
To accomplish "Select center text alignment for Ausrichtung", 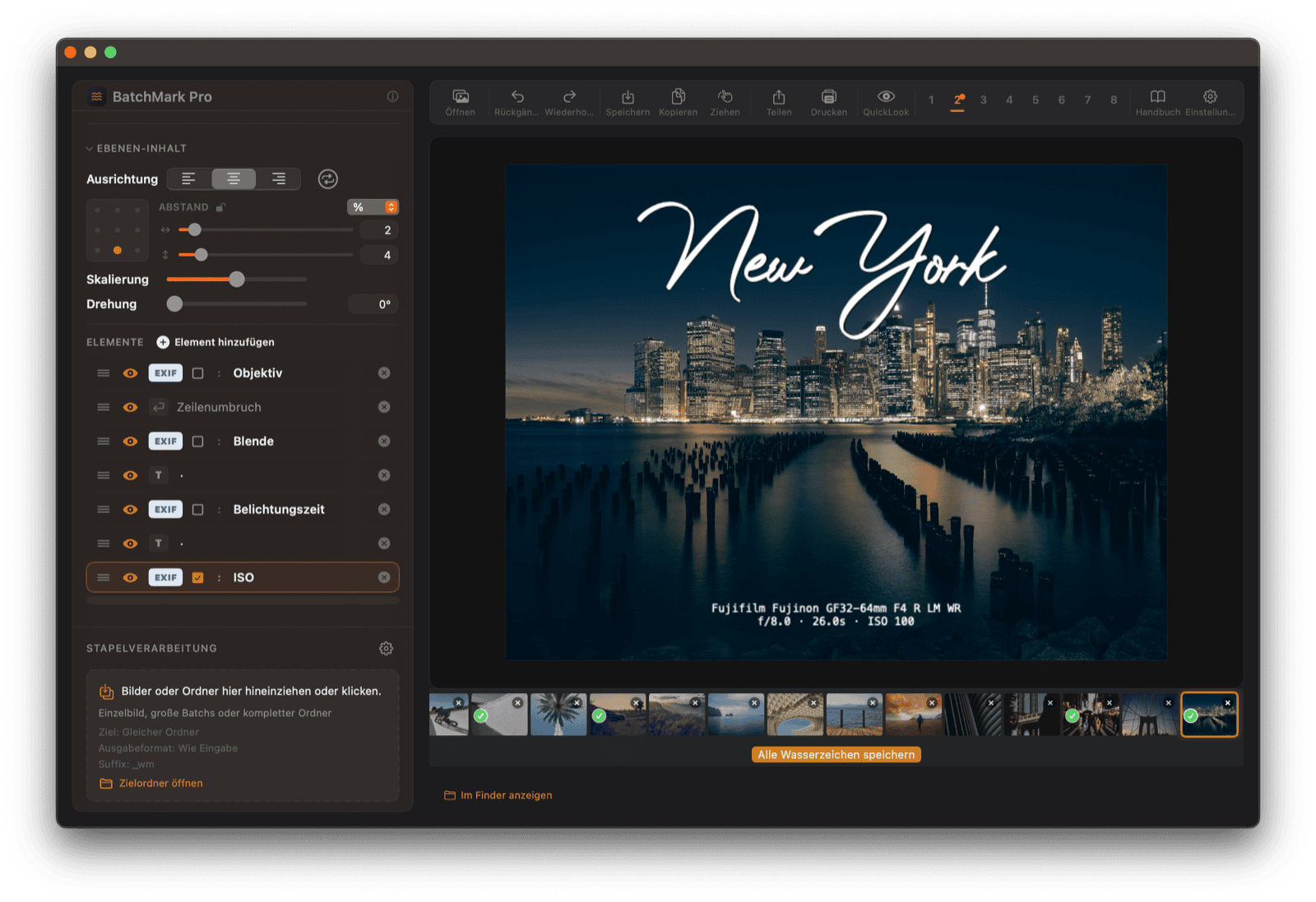I will click(x=233, y=178).
